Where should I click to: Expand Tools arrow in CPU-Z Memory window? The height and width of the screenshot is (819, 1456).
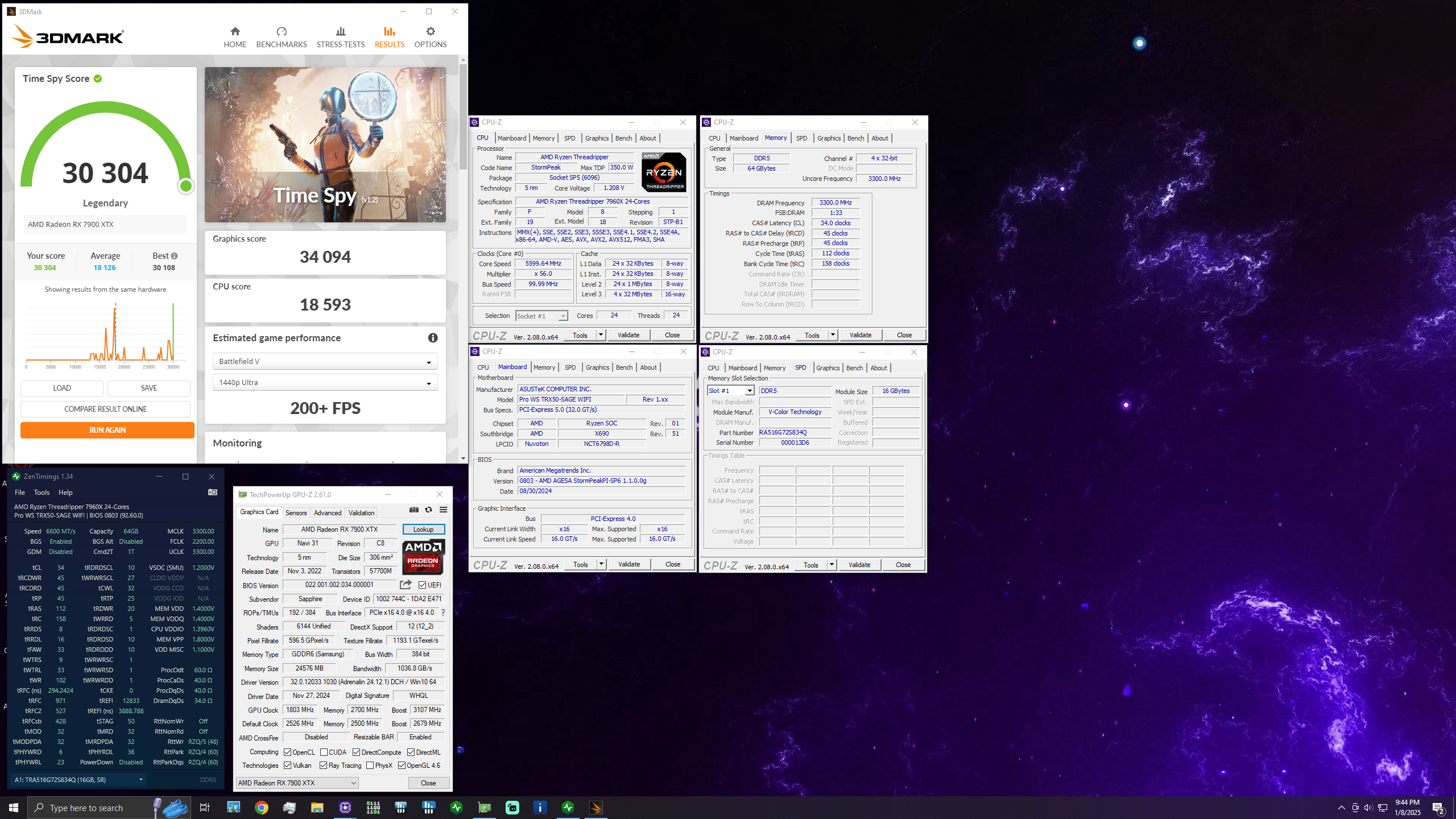pyautogui.click(x=833, y=335)
